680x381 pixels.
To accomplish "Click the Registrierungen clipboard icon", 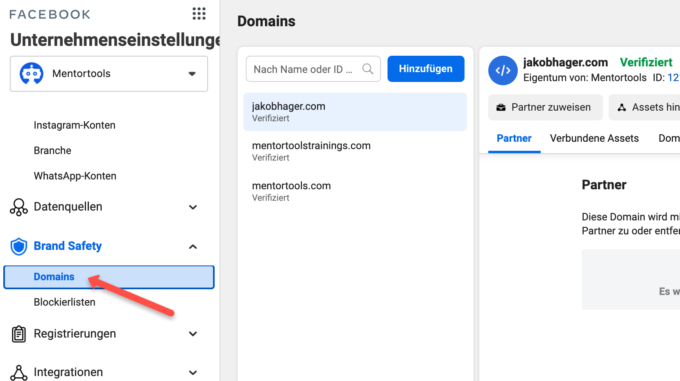I will [19, 334].
